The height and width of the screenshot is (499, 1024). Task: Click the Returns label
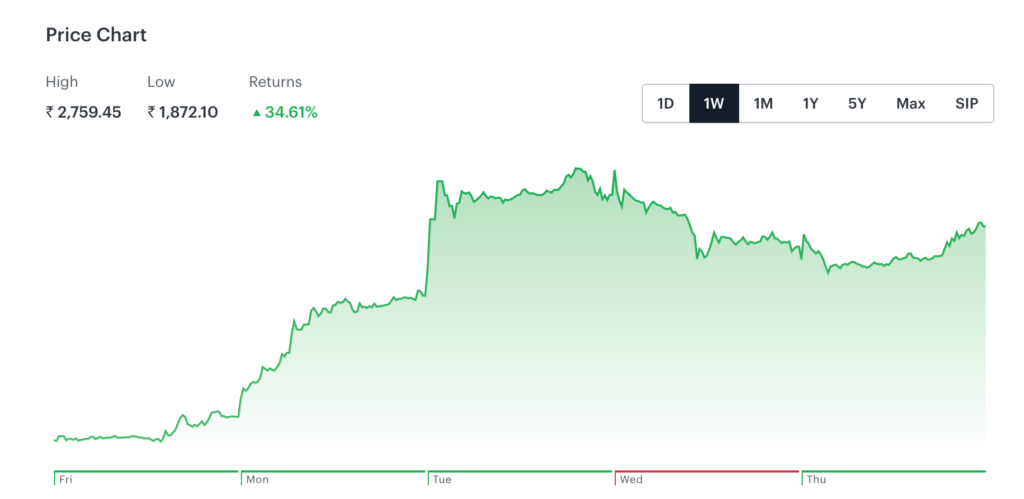point(275,82)
